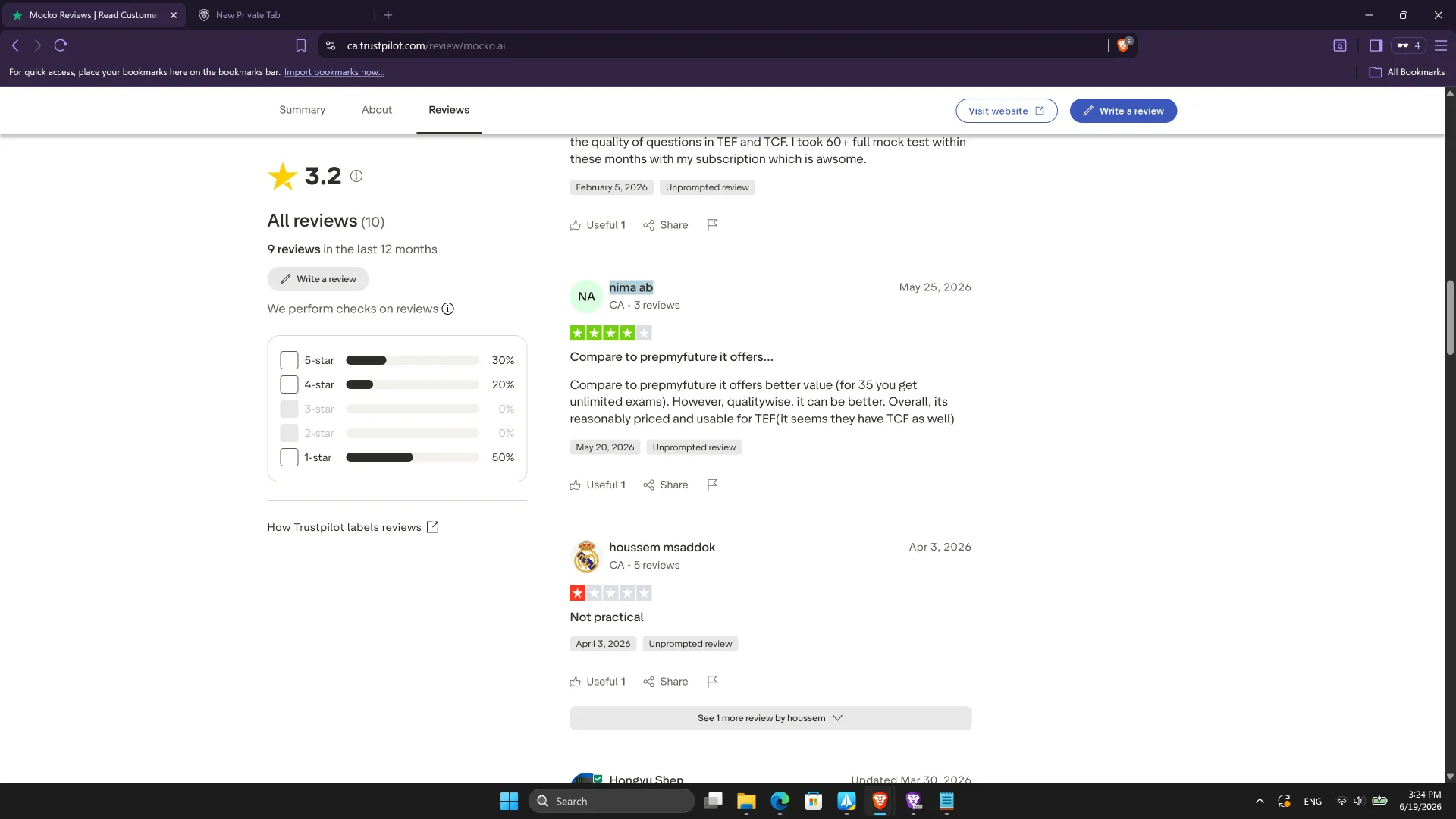Launch Microsoft Edge from the taskbar
1456x819 pixels.
pyautogui.click(x=780, y=801)
